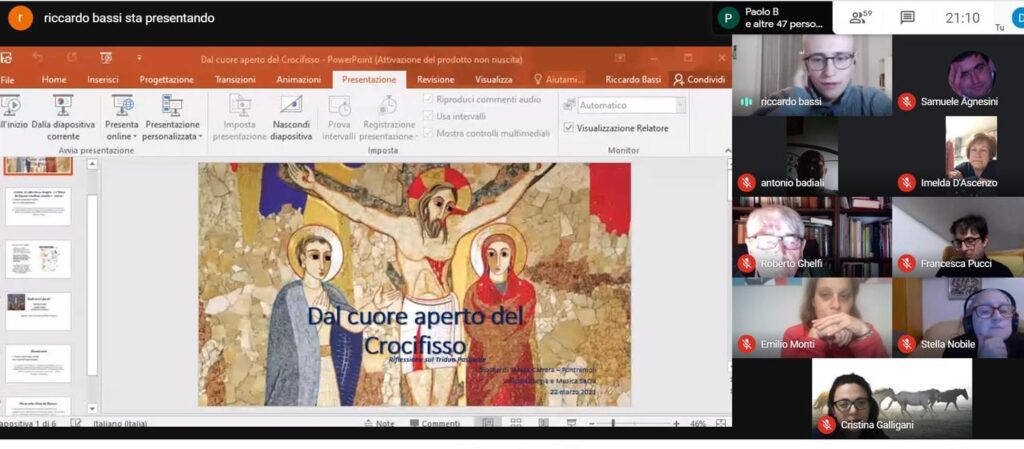This screenshot has width=1024, height=449.
Task: Click the Riccardo Bassi account name
Action: point(633,80)
